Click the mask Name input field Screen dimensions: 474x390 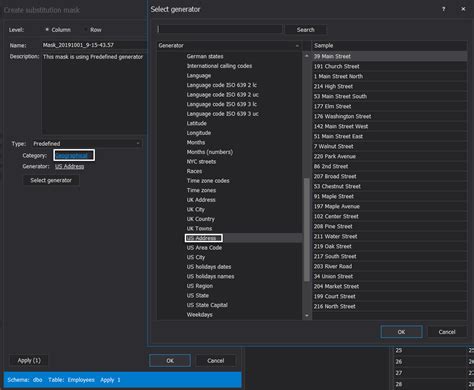point(94,45)
